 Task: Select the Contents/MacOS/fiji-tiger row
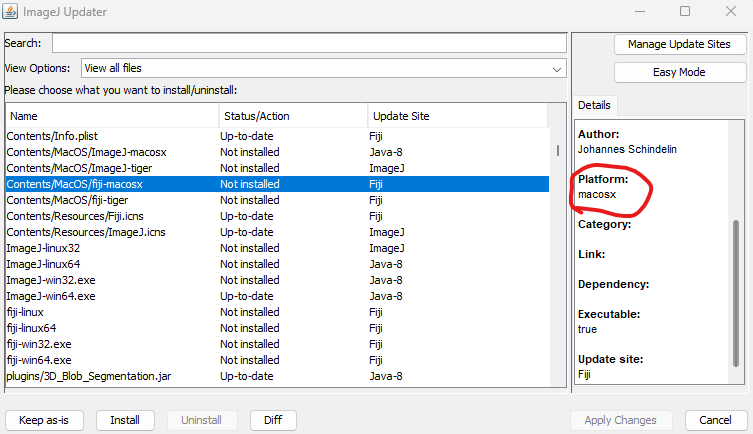[x=277, y=200]
